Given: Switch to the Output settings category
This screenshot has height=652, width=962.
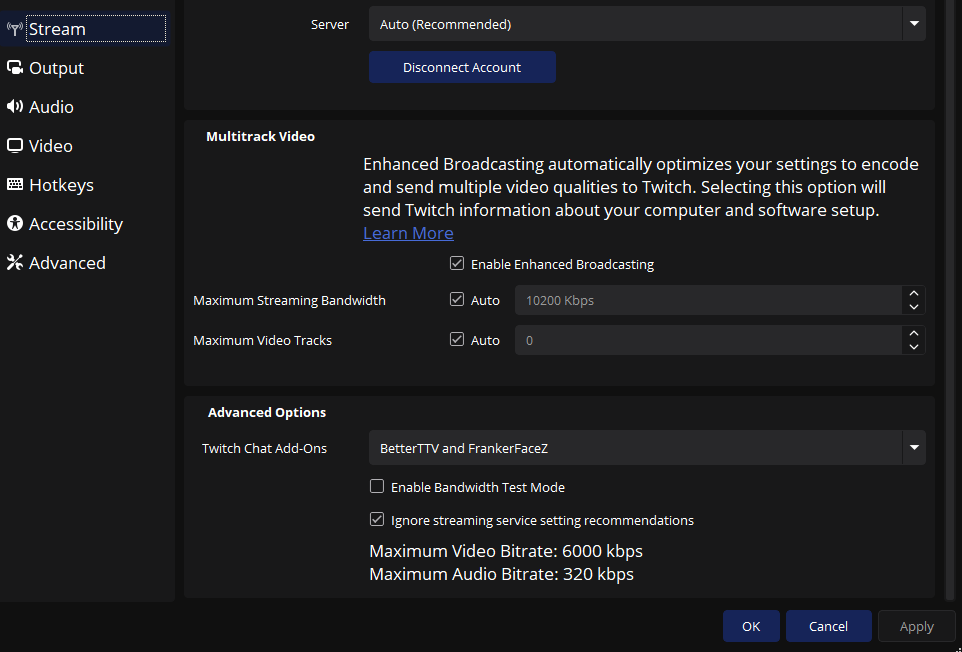Looking at the screenshot, I should pos(85,68).
